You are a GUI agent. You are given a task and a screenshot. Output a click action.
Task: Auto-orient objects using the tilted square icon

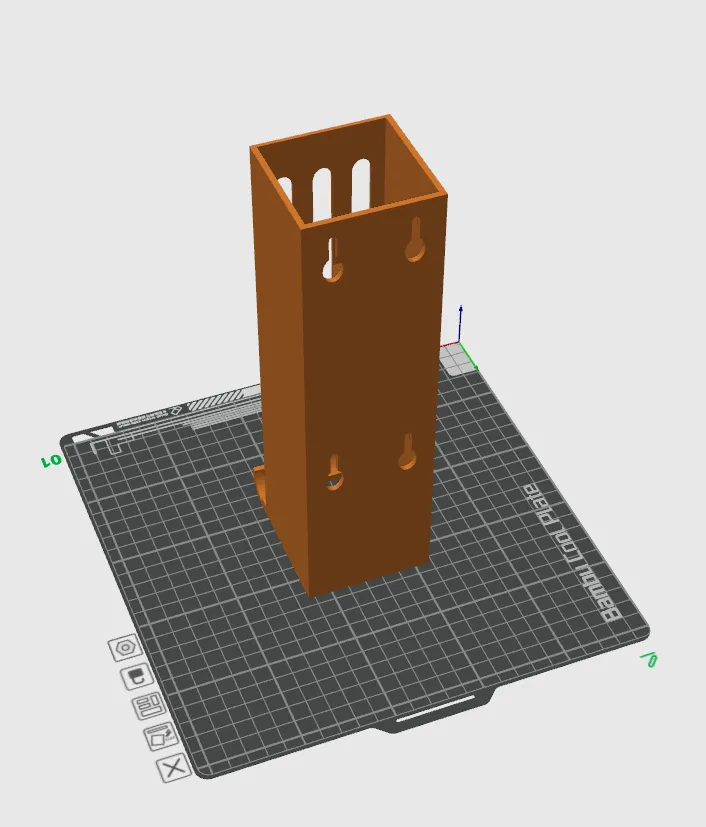click(161, 736)
